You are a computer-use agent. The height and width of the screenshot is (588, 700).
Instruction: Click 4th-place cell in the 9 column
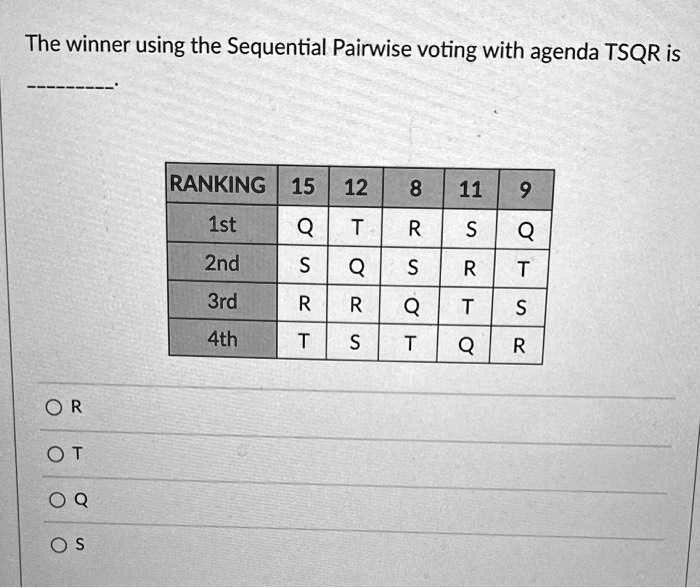[x=517, y=346]
